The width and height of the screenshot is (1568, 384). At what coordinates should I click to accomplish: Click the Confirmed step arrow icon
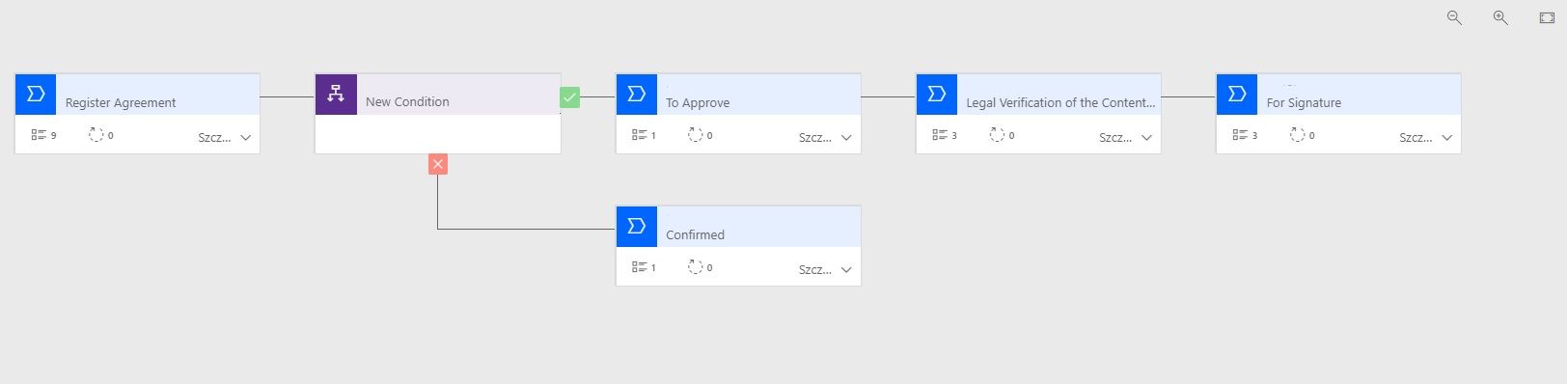(636, 226)
